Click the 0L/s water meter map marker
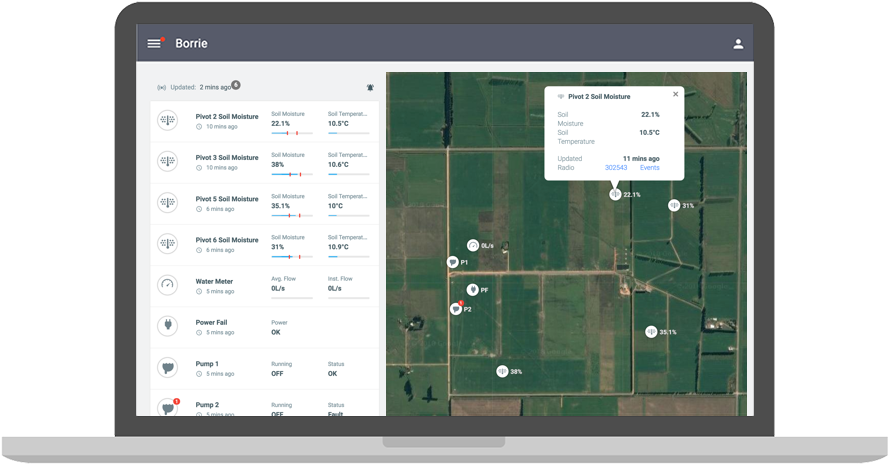This screenshot has width=888, height=464. click(473, 245)
